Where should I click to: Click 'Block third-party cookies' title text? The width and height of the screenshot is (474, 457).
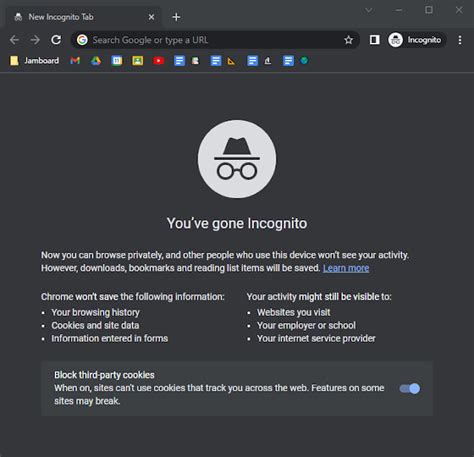tap(104, 375)
